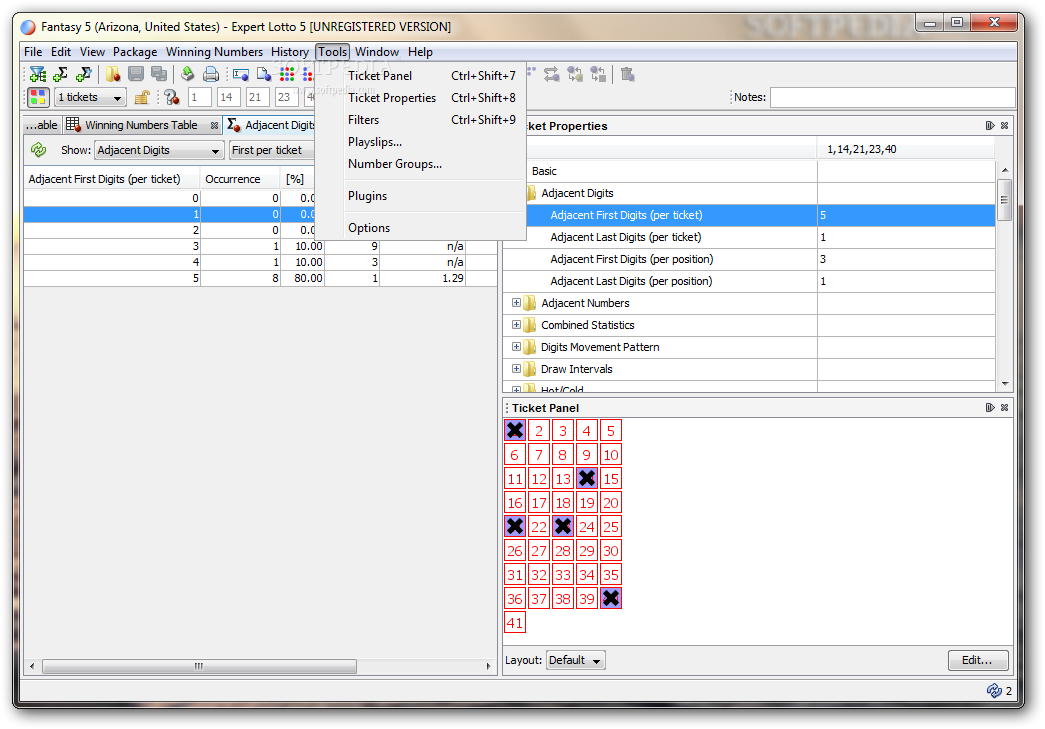
Task: Click the ticket number field showing 14
Action: point(231,97)
